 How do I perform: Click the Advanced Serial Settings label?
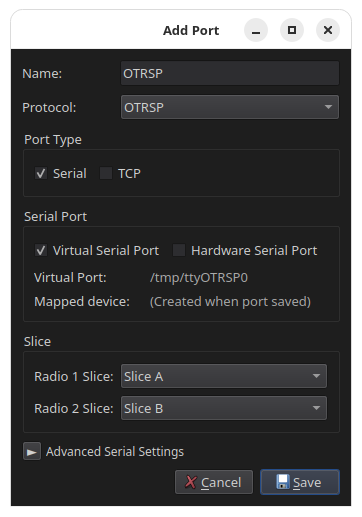click(115, 452)
